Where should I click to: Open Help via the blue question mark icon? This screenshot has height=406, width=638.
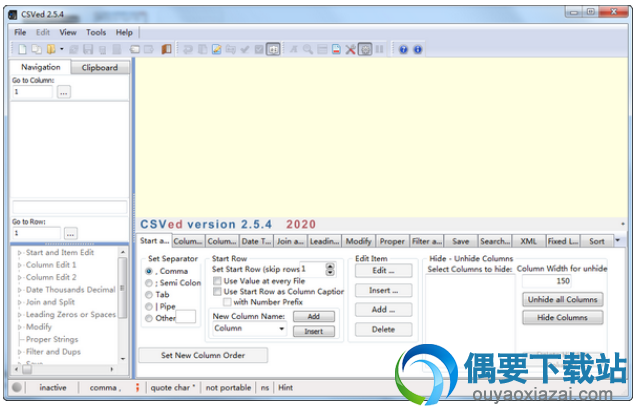(403, 50)
